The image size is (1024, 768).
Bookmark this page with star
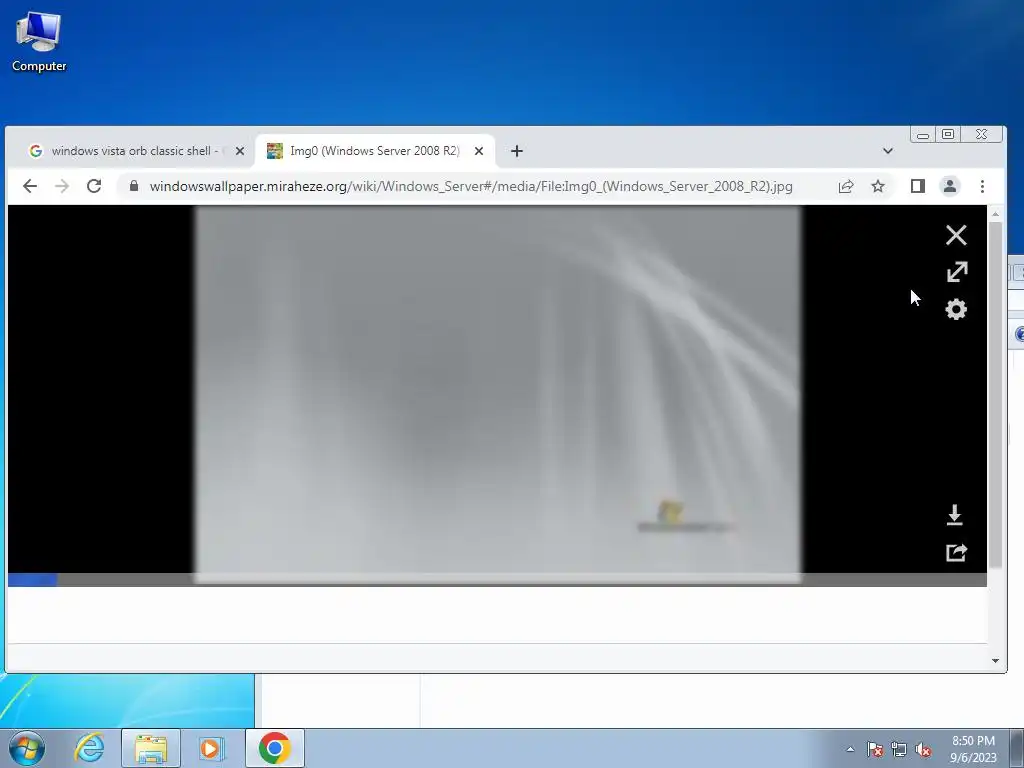(x=878, y=186)
